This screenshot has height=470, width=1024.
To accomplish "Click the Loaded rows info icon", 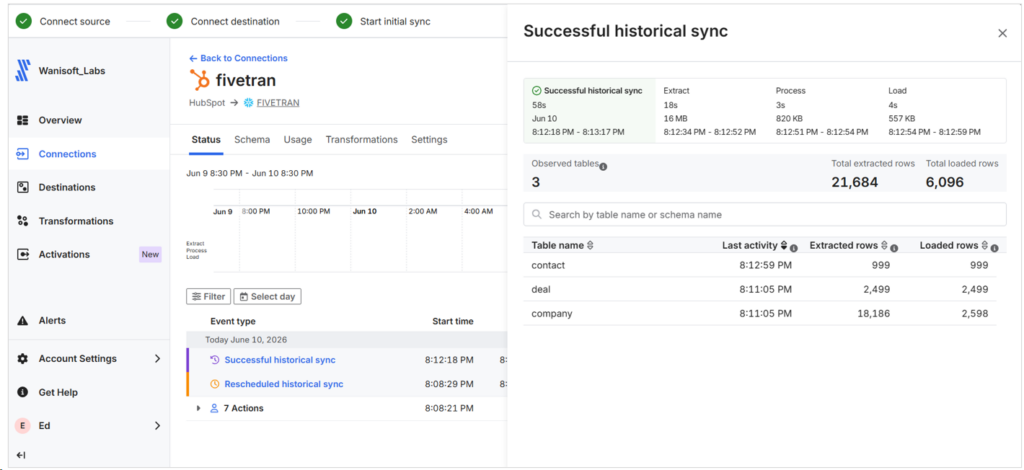I will pos(994,248).
